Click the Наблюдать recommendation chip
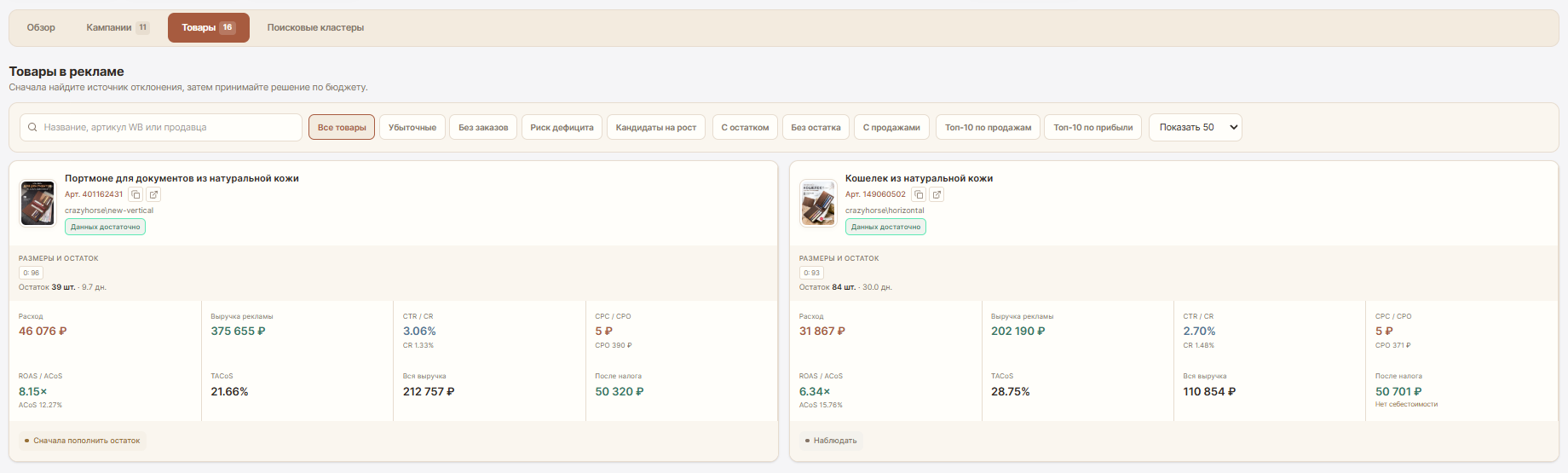Viewport: 1568px width, 473px height. tap(831, 441)
